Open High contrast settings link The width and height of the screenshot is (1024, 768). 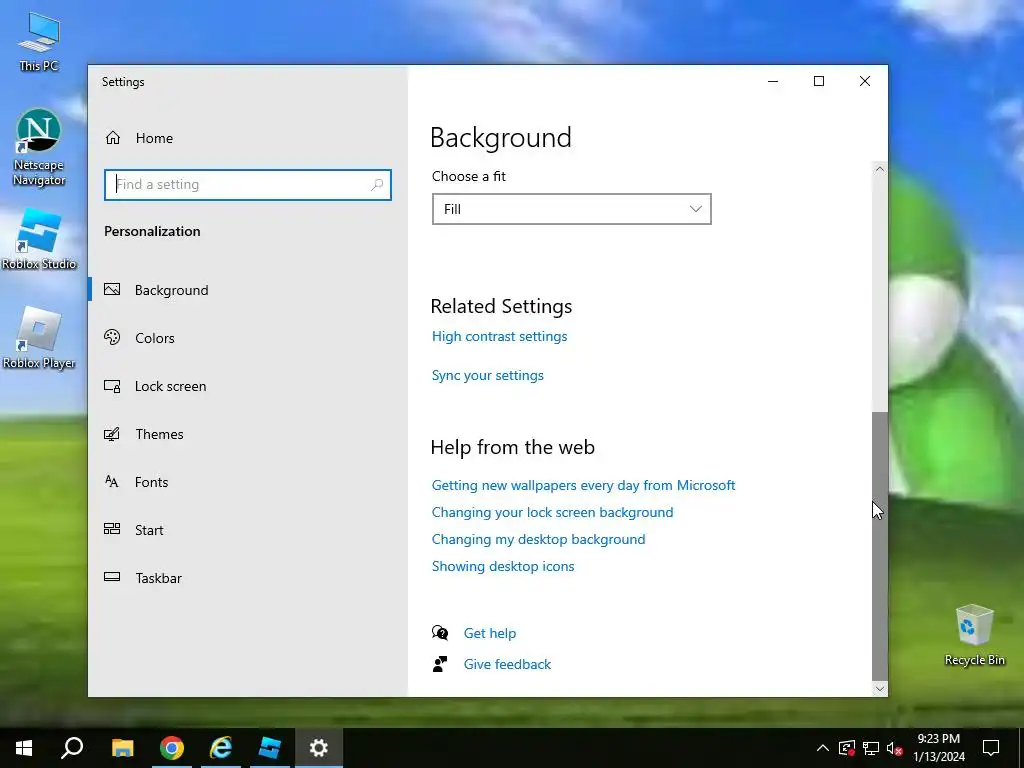pos(499,336)
